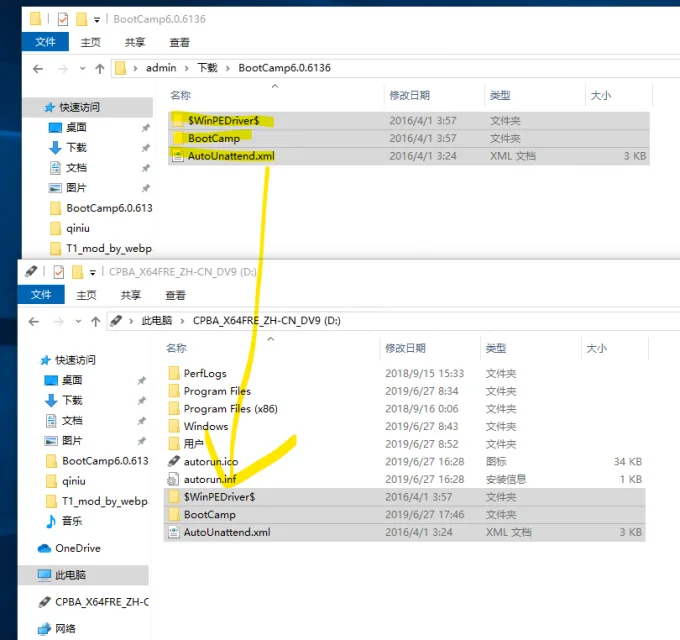680x640 pixels.
Task: Open the 主页 tab in the D: drive window
Action: [x=86, y=295]
